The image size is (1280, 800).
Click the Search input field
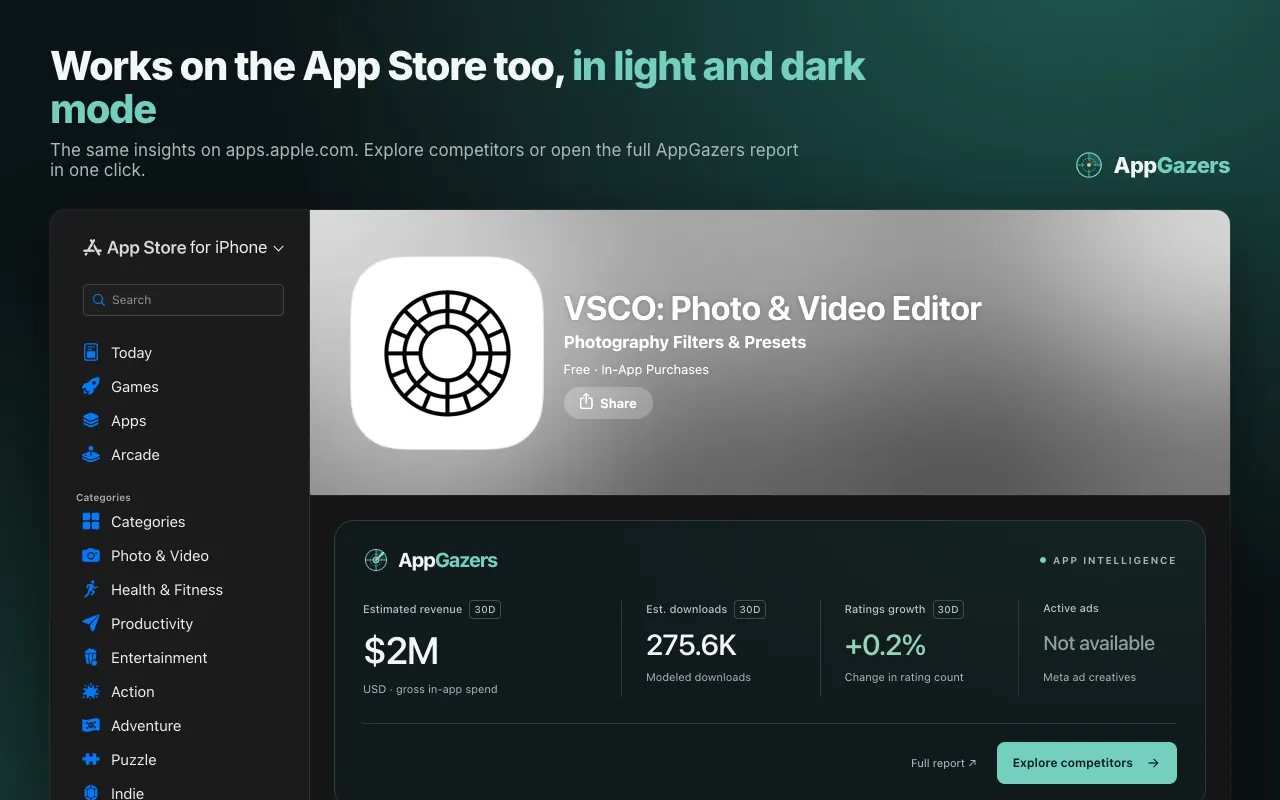[x=183, y=300]
